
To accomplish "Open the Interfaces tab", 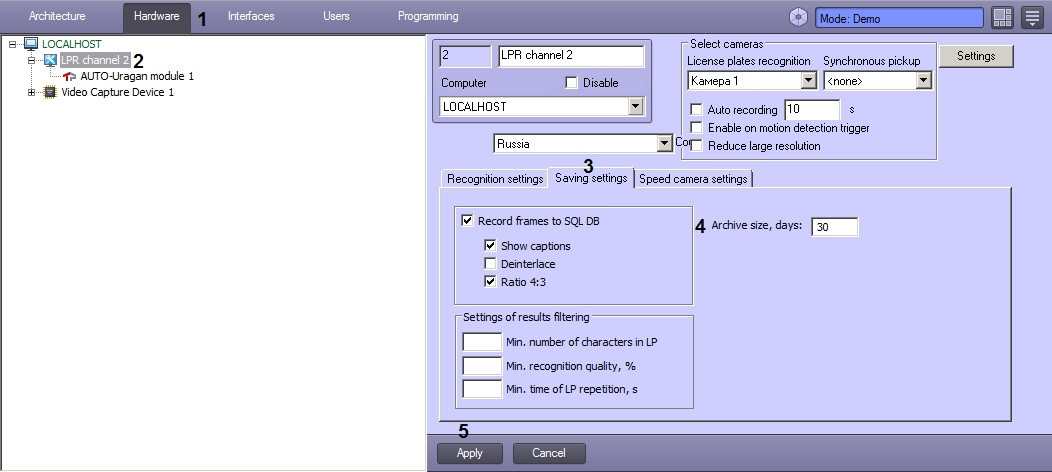I will (251, 17).
